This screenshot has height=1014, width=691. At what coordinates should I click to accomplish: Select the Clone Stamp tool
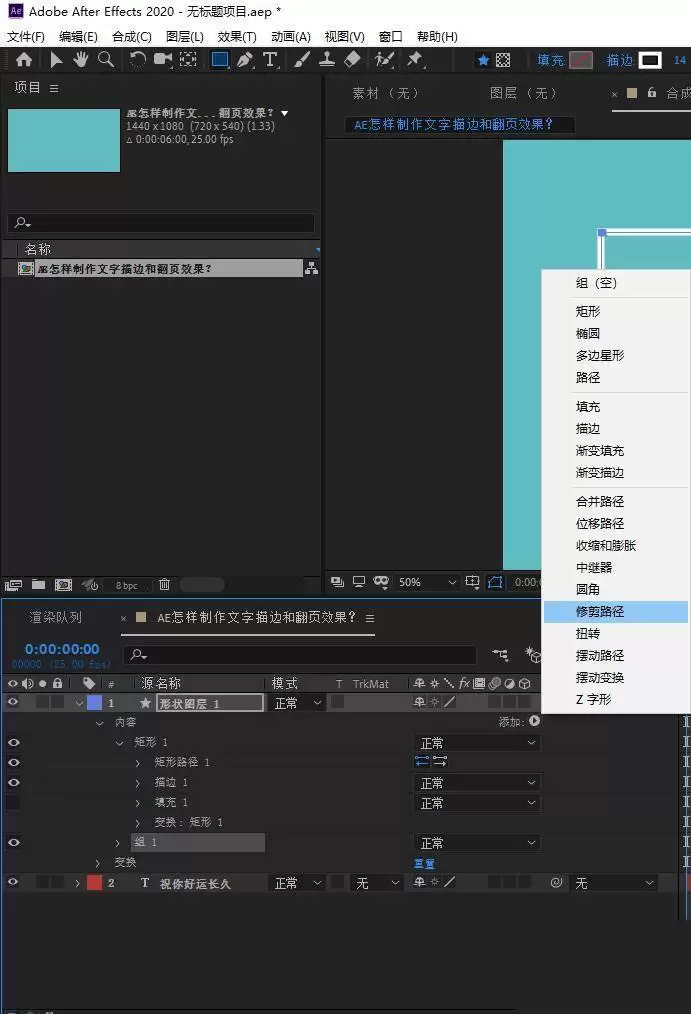coord(327,60)
